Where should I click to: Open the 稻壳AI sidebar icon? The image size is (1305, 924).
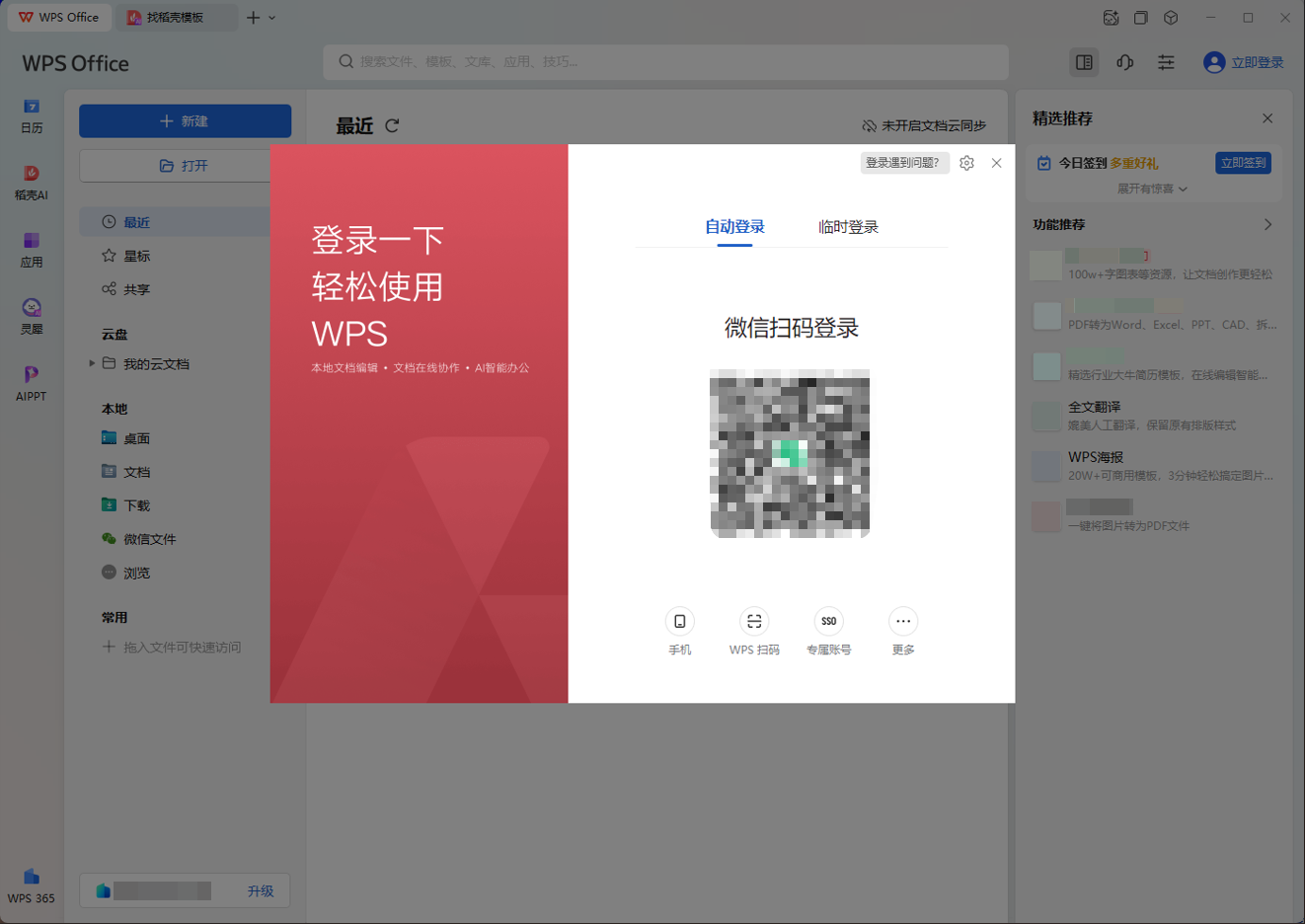32,183
